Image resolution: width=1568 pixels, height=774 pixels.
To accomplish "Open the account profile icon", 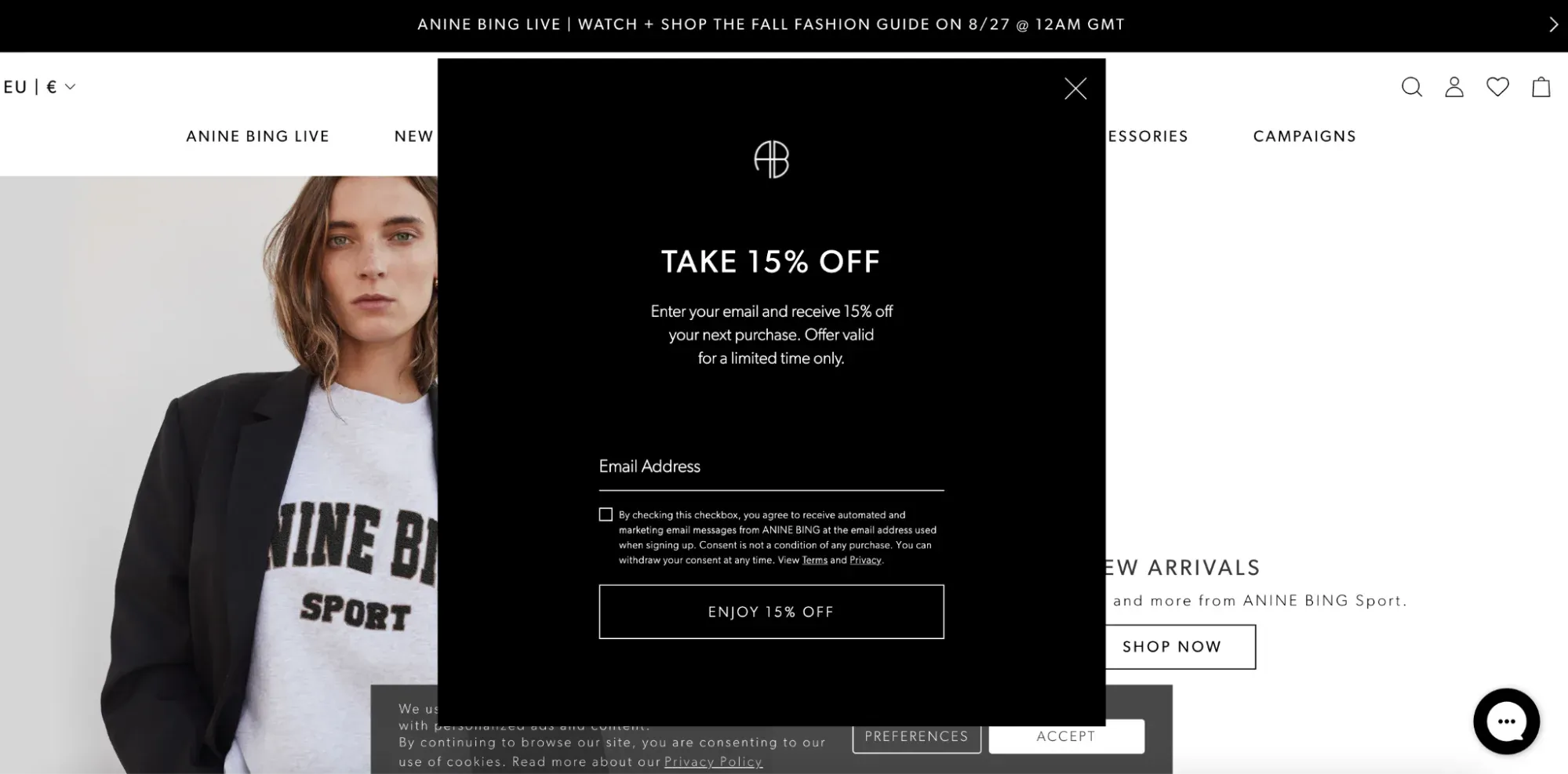I will 1454,87.
